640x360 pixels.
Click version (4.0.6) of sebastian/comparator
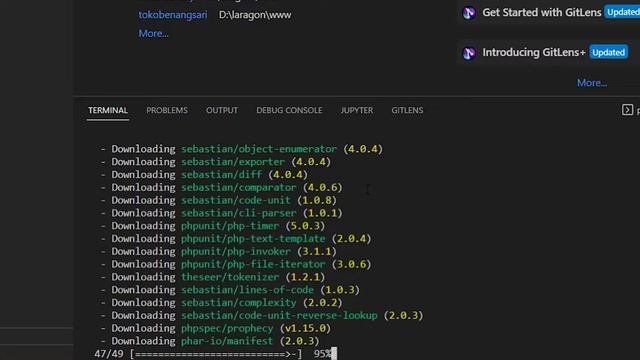[x=322, y=187]
